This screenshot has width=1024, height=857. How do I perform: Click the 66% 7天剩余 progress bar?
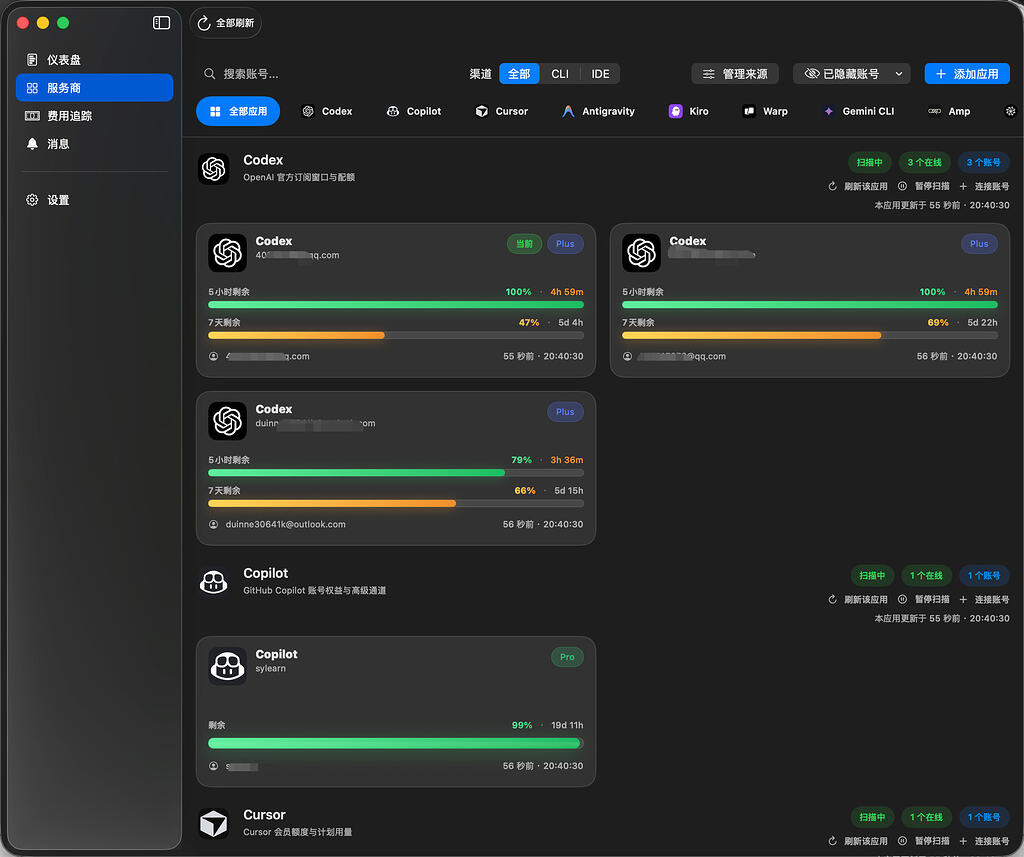tap(396, 504)
